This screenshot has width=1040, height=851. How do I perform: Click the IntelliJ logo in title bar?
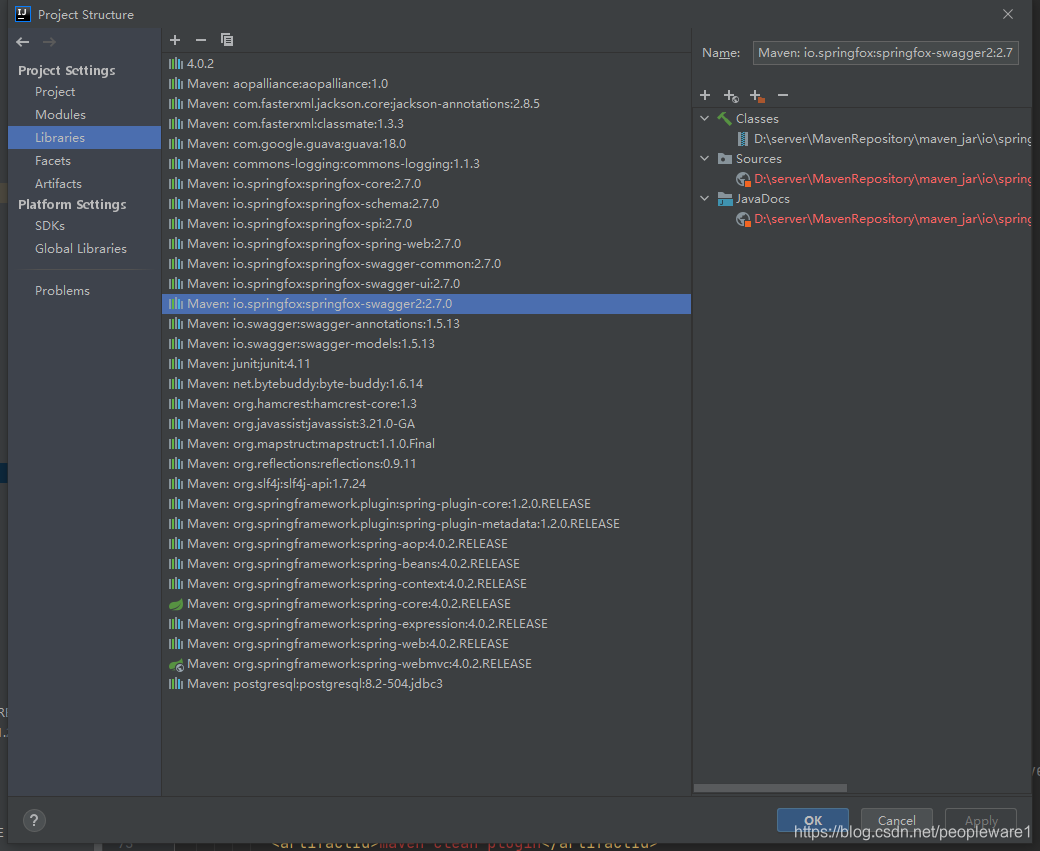(x=23, y=14)
